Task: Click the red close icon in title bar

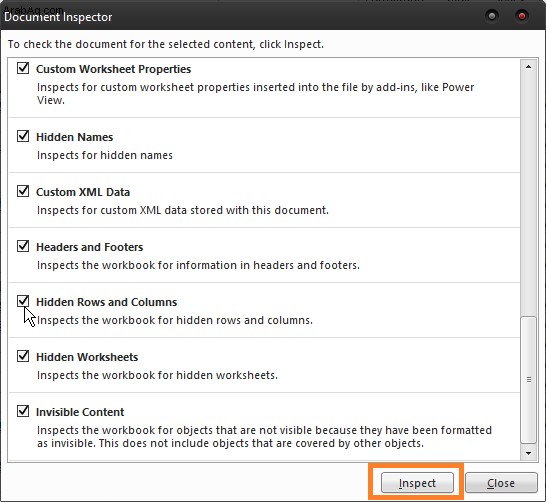Action: click(522, 16)
